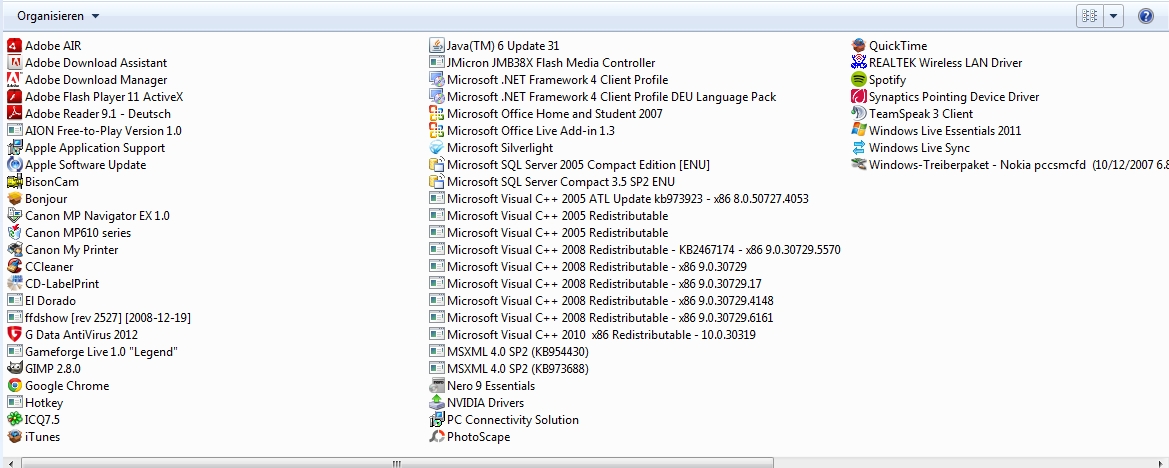The width and height of the screenshot is (1169, 468).
Task: Click the change view button
Action: tap(1089, 16)
